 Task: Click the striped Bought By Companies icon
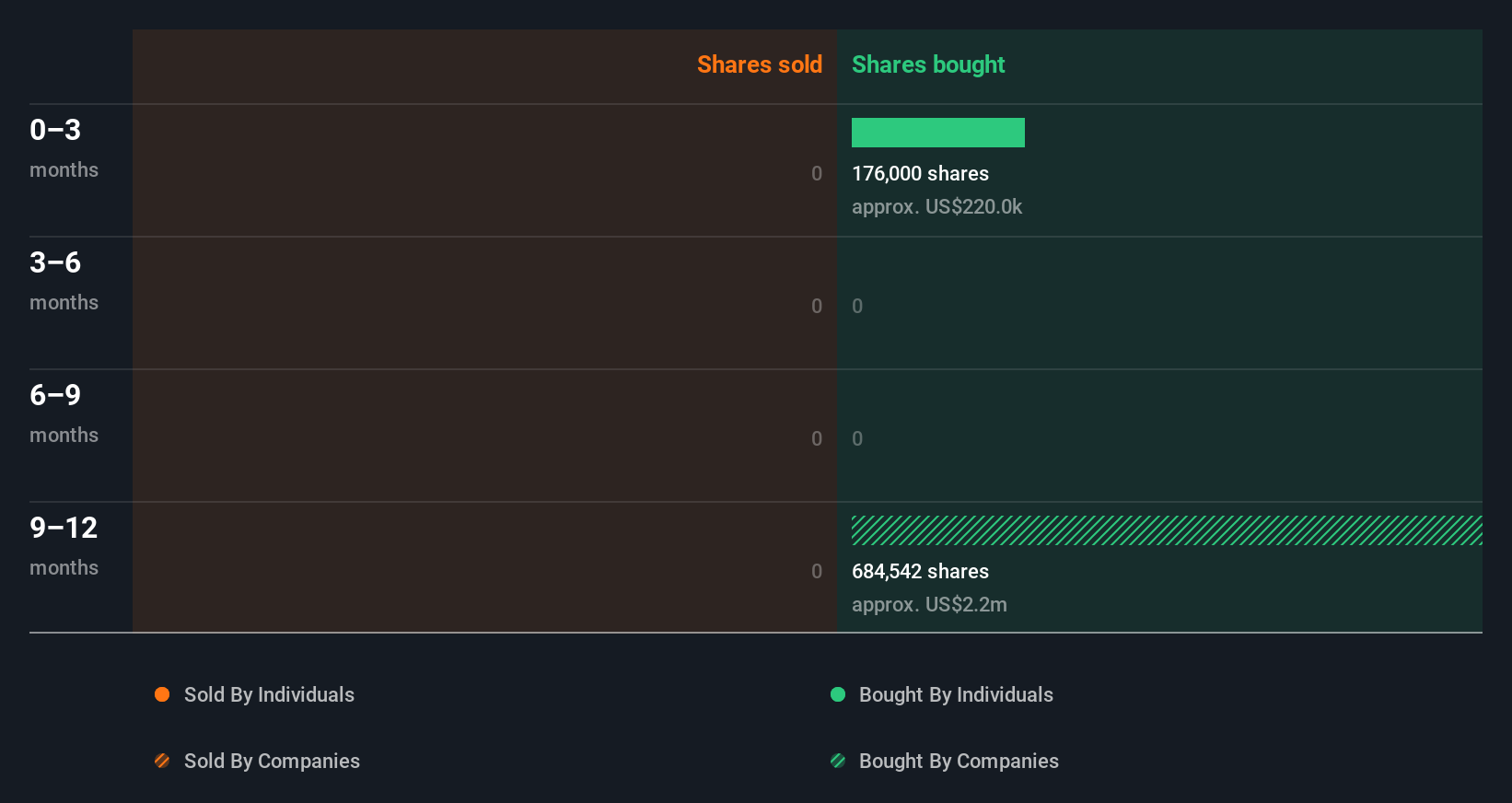838,761
